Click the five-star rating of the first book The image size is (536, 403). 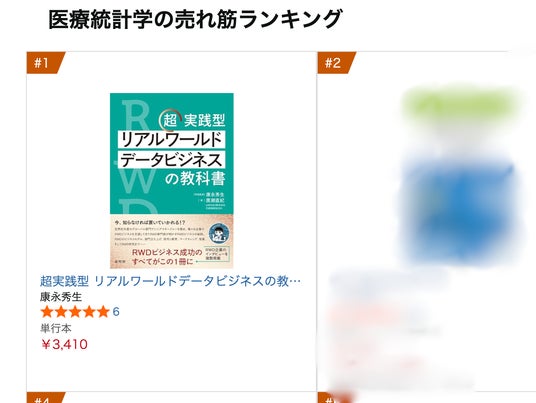tap(75, 312)
